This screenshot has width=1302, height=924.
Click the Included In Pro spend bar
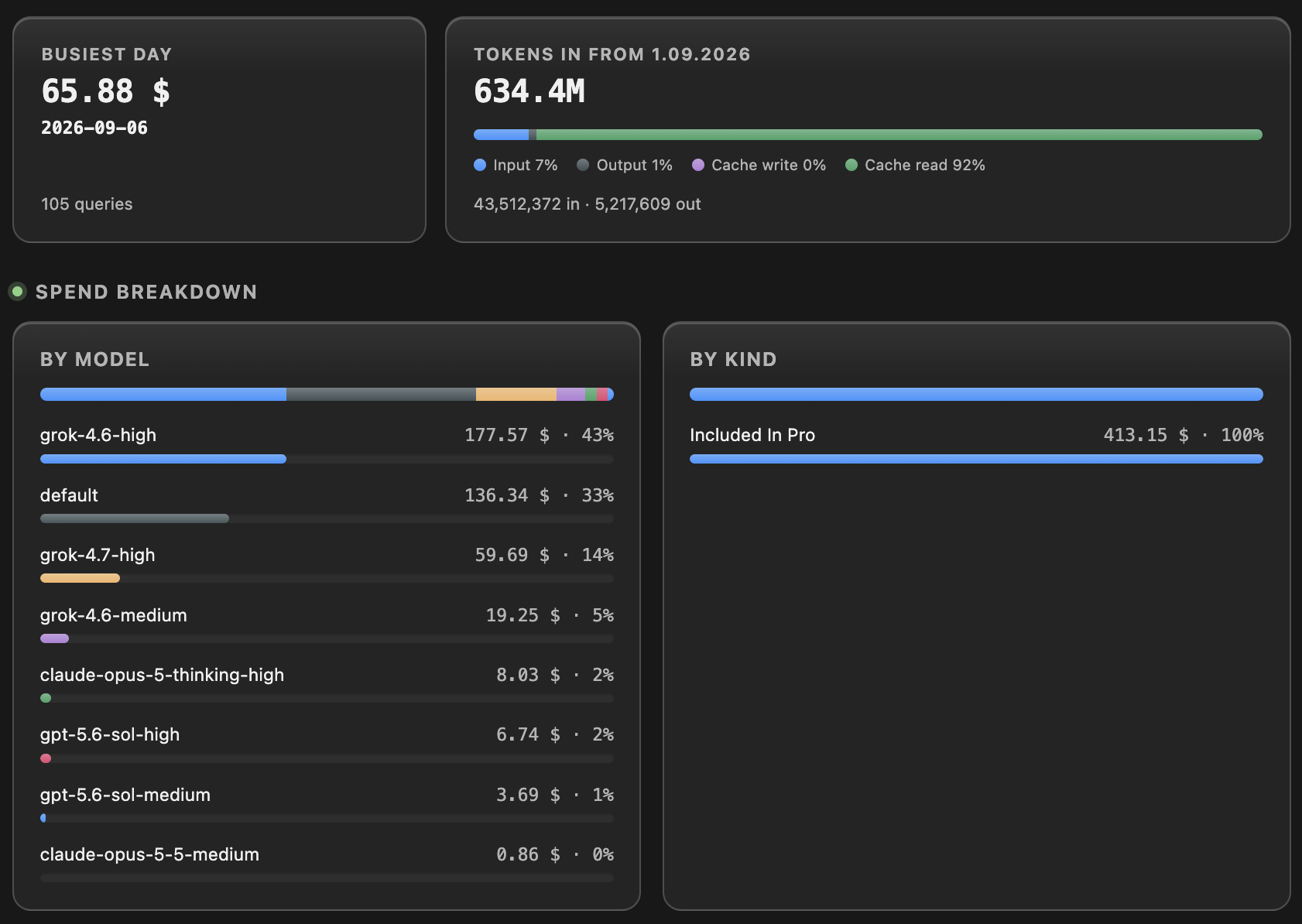pyautogui.click(x=976, y=459)
